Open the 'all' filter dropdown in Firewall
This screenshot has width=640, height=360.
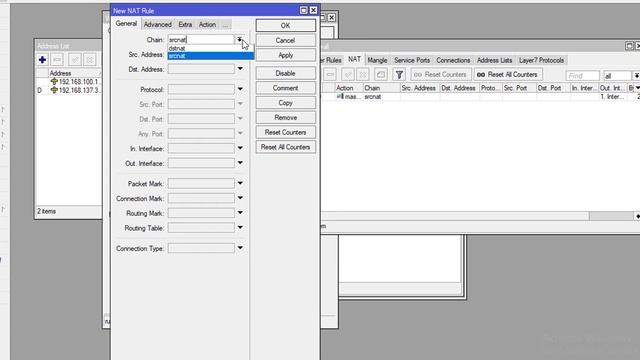click(636, 76)
